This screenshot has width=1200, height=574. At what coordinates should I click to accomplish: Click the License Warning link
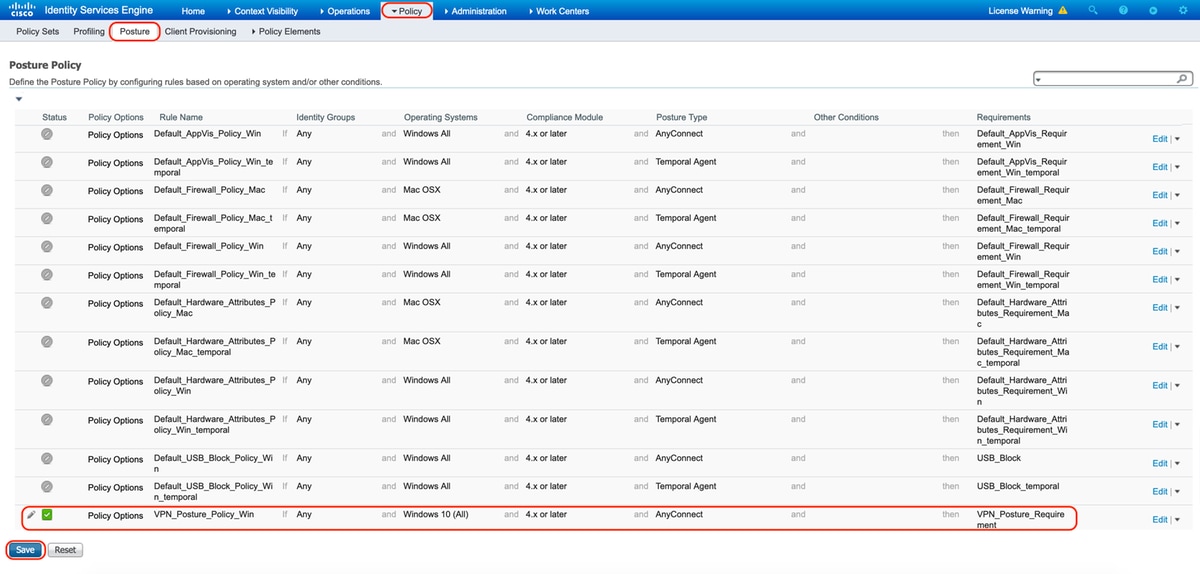tap(1020, 11)
